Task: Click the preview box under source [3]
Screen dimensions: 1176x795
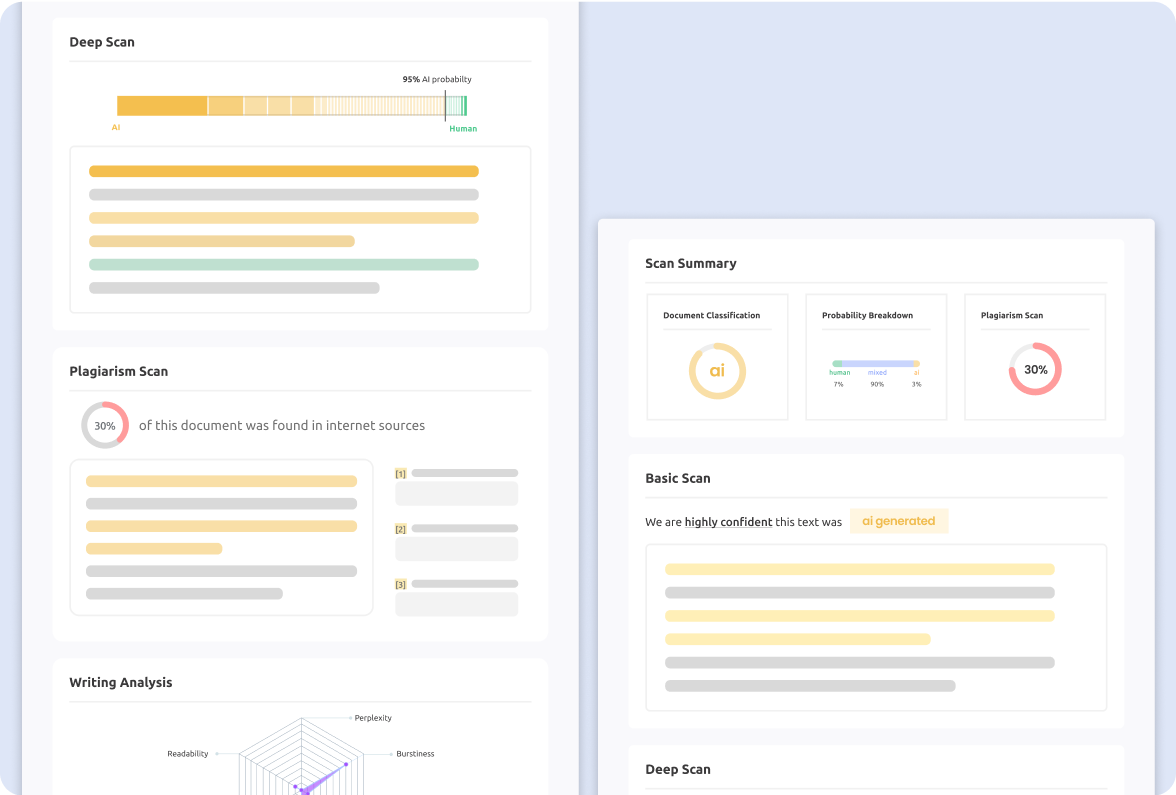Action: point(457,604)
